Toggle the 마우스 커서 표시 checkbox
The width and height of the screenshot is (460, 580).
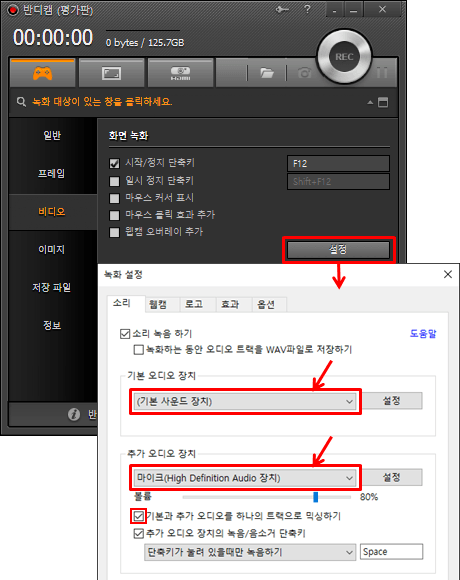point(115,198)
